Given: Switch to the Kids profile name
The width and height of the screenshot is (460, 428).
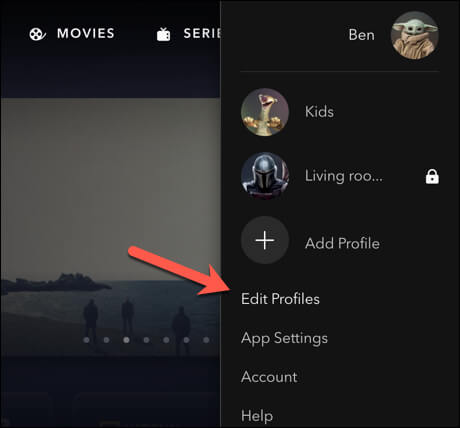Looking at the screenshot, I should coord(319,112).
